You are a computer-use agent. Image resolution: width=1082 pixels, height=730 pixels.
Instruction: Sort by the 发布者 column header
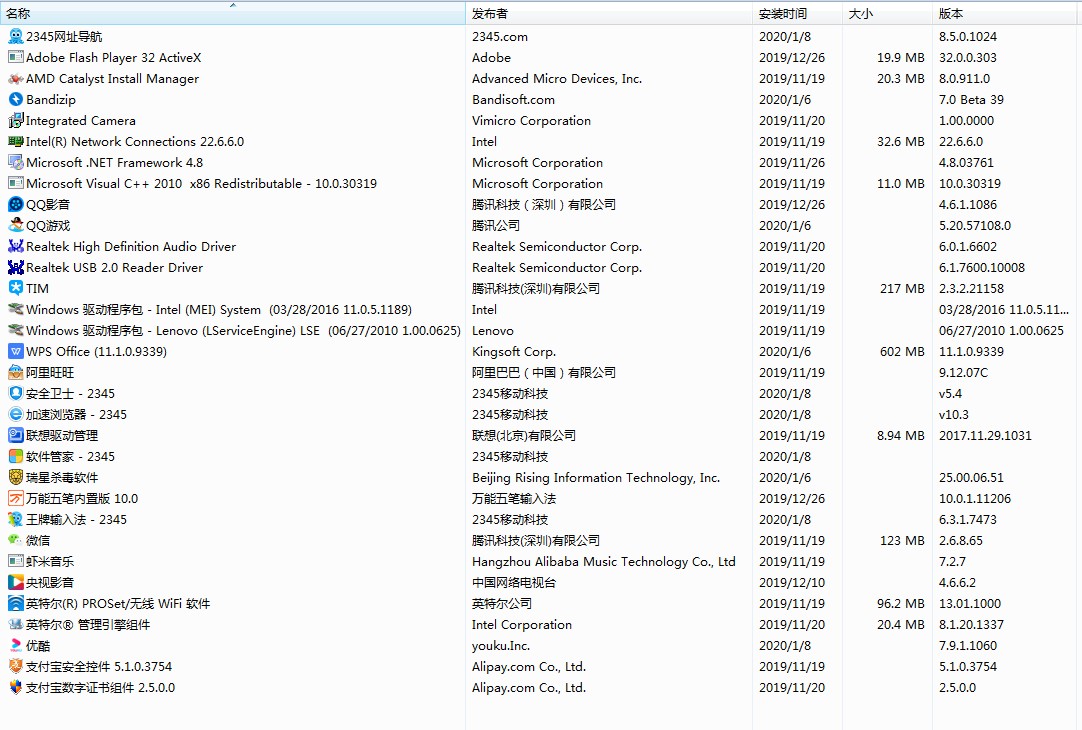(x=609, y=14)
